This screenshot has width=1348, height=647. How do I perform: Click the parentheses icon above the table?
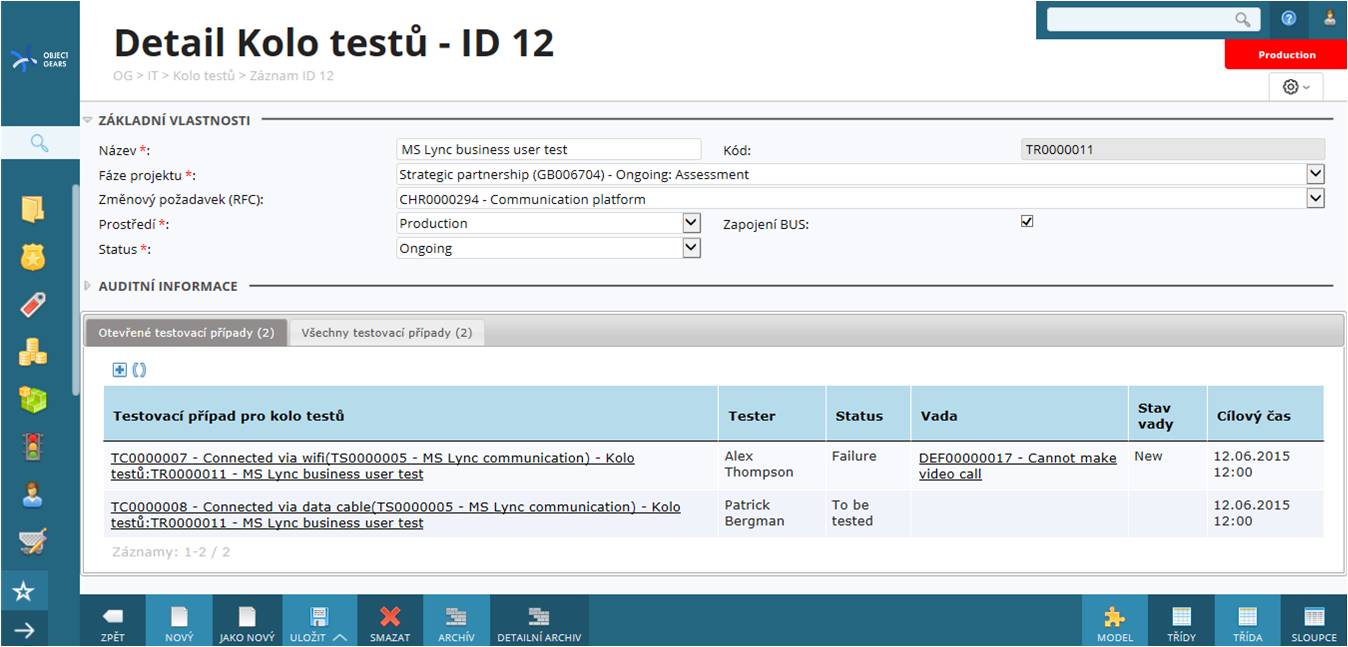click(139, 370)
